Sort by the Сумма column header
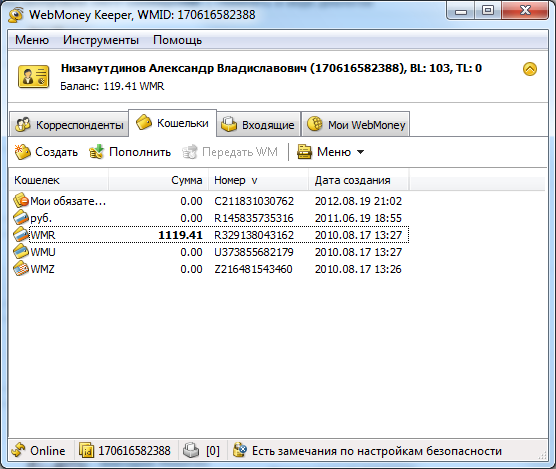The image size is (556, 469). tap(159, 180)
